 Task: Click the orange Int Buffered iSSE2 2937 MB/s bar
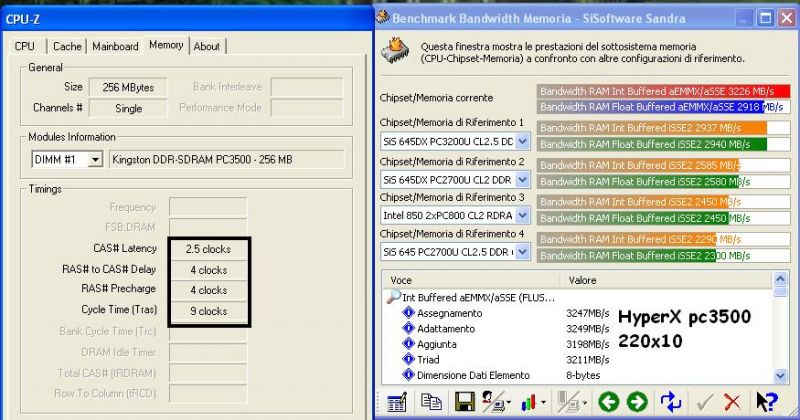coord(663,128)
